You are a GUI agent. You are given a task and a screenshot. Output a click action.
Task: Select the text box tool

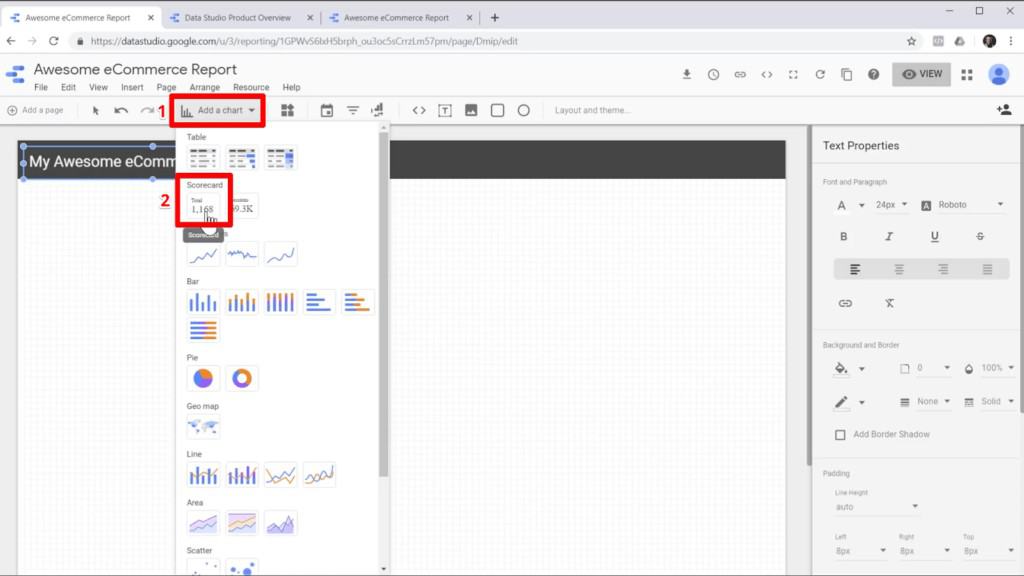click(x=445, y=110)
